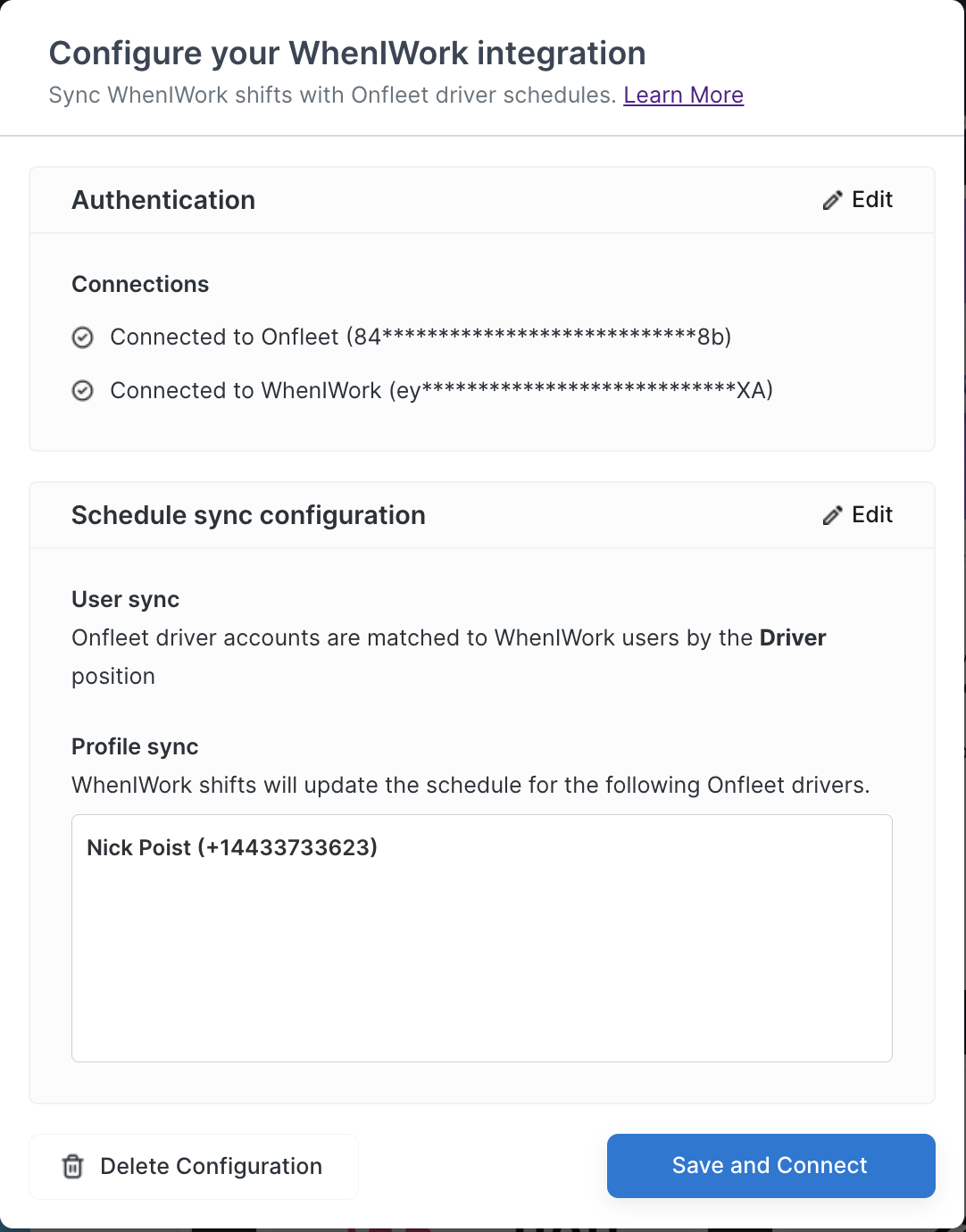
Task: Click the User sync label
Action: coord(125,599)
